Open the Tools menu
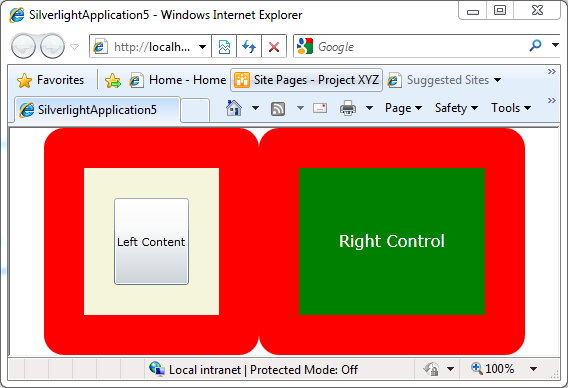 tap(511, 108)
